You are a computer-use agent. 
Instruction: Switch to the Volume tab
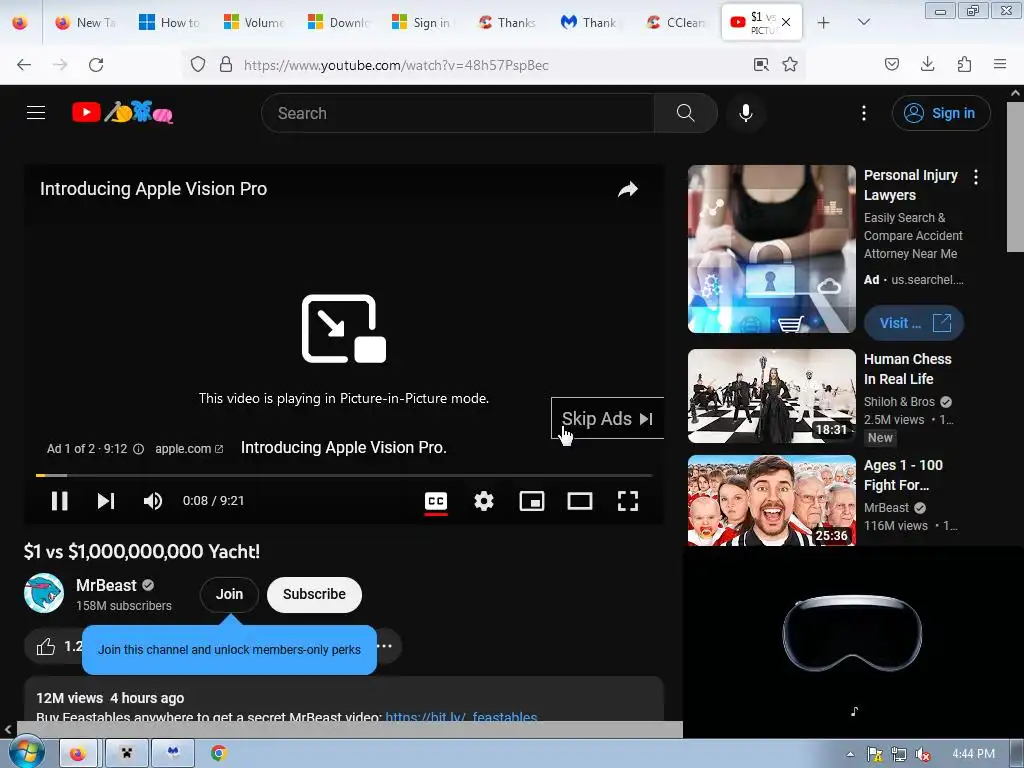[x=254, y=22]
